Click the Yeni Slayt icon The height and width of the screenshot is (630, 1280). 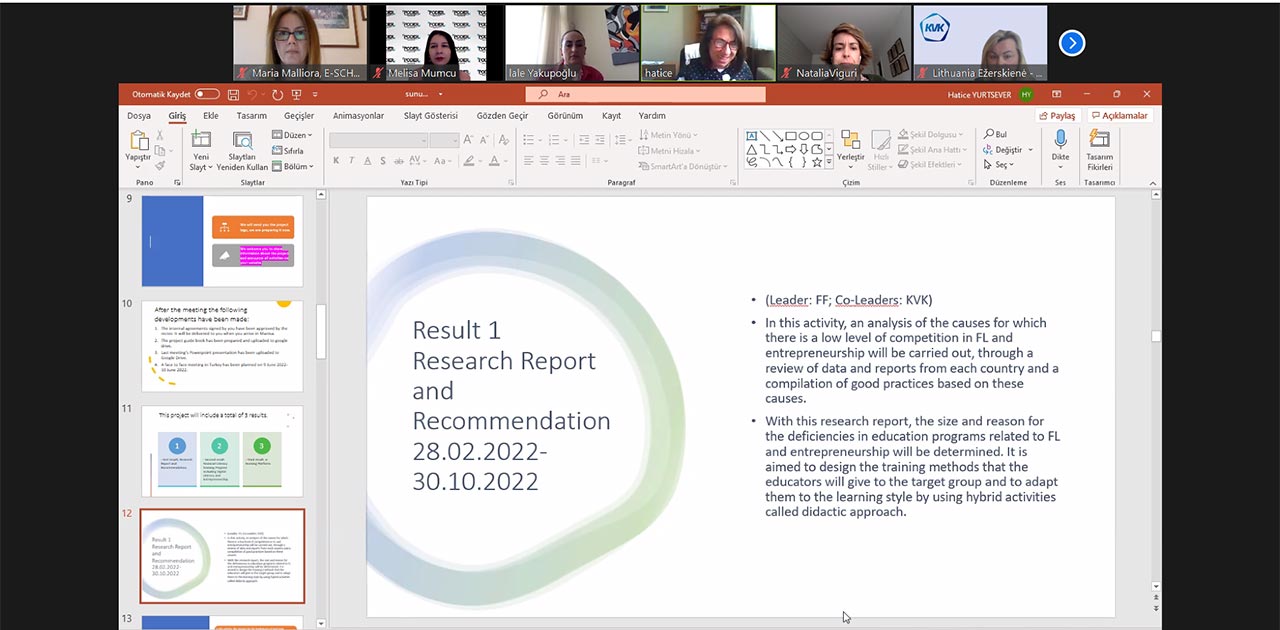201,141
